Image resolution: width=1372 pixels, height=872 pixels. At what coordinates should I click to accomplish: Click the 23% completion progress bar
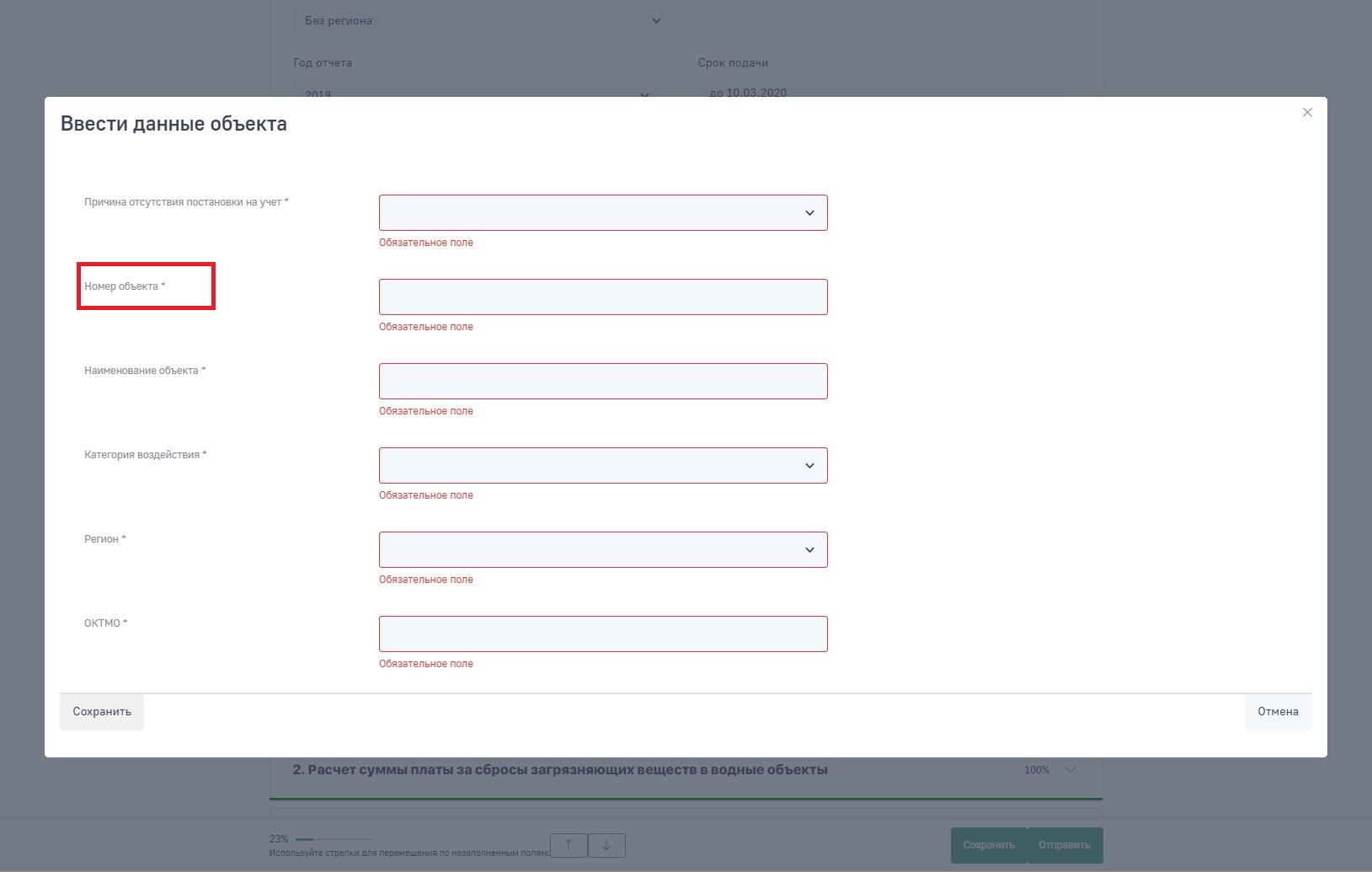pyautogui.click(x=333, y=839)
